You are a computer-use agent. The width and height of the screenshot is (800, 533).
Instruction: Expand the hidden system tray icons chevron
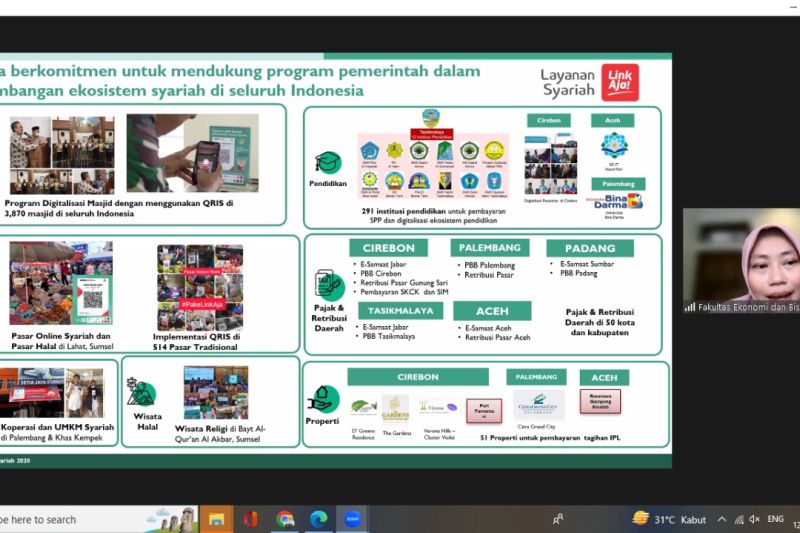tap(720, 519)
